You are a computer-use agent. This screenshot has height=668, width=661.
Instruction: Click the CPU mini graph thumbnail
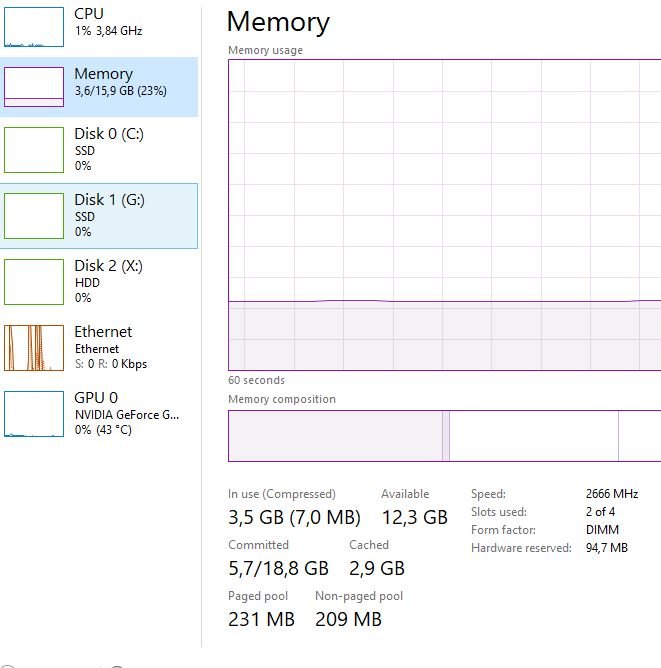point(34,27)
